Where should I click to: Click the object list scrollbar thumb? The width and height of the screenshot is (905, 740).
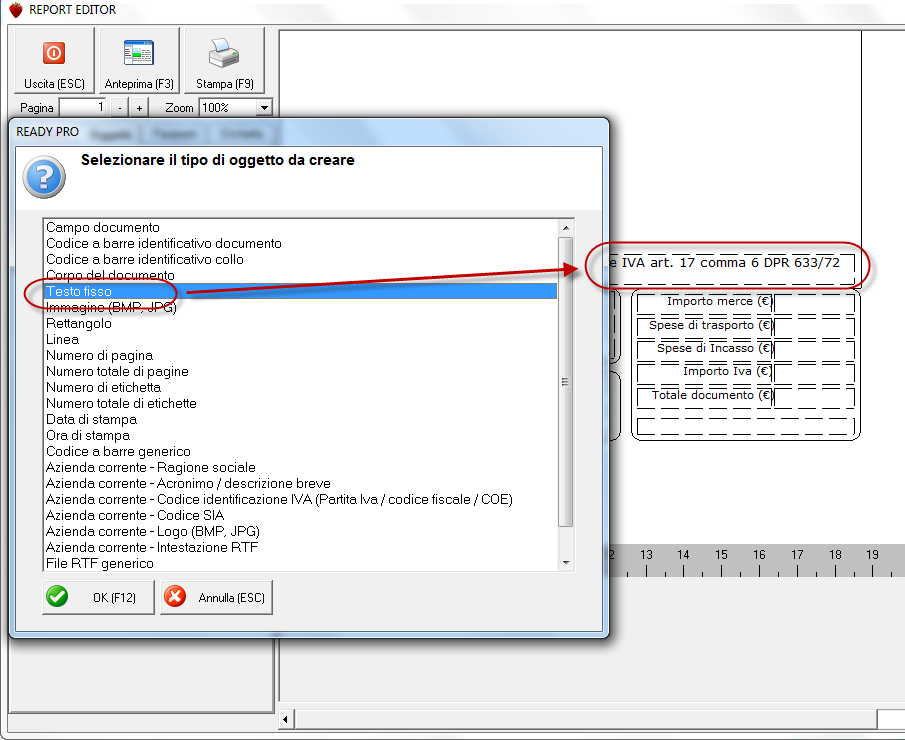566,382
